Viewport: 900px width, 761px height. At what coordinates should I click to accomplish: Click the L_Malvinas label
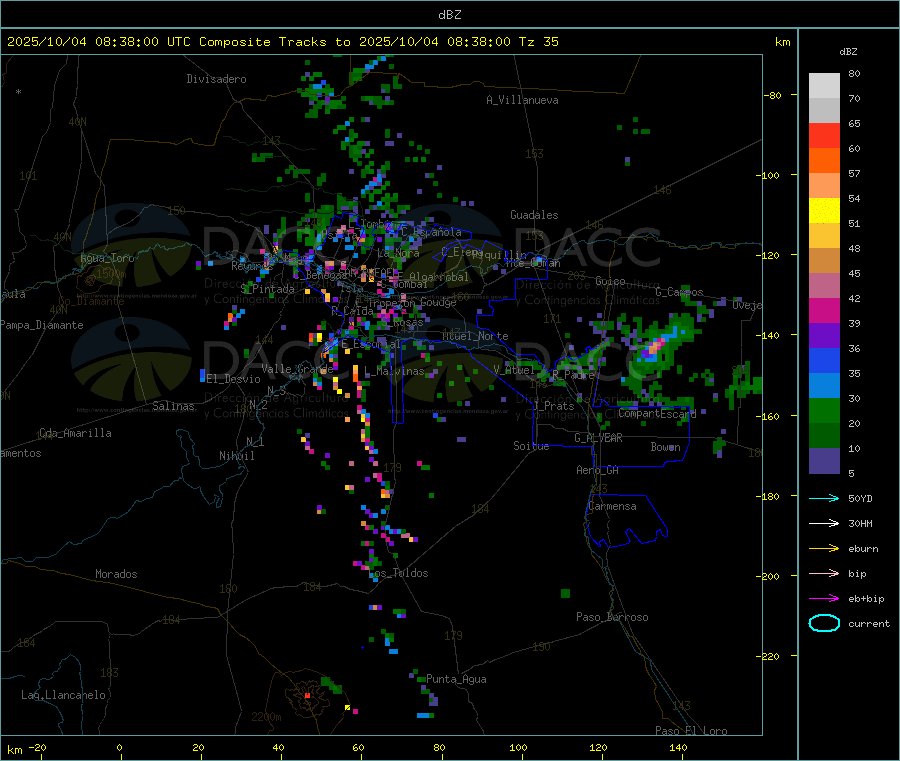coord(394,371)
